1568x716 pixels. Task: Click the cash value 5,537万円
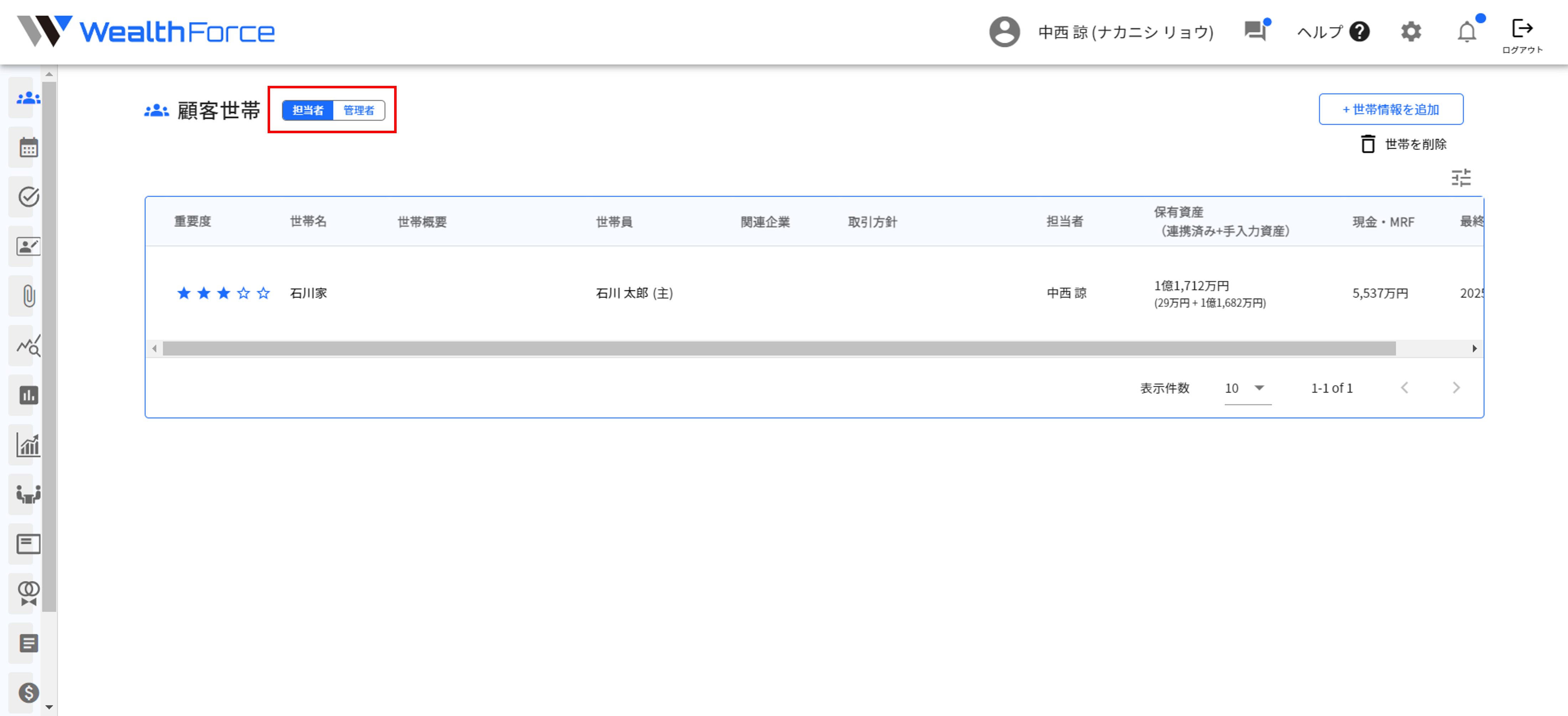coord(1380,293)
